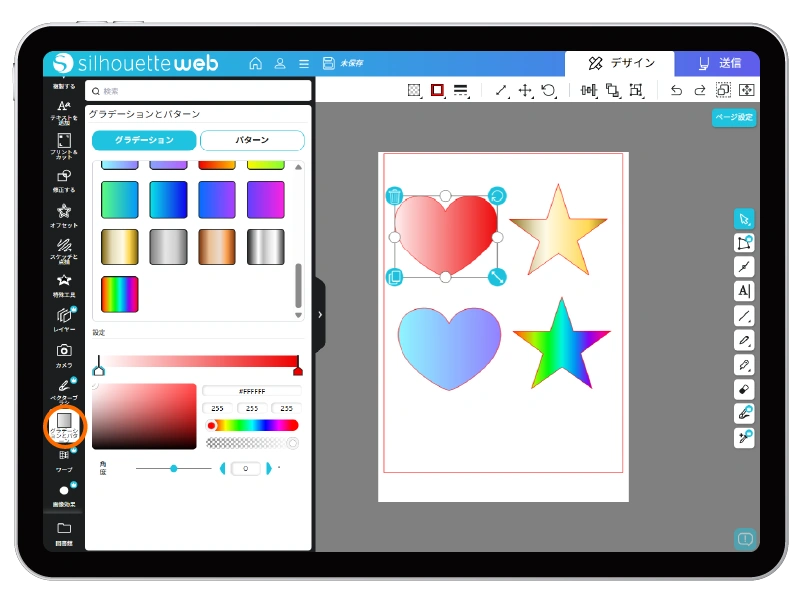Screen dimensions: 801x601
Task: Click the rotate handle on the heart
Action: (x=497, y=196)
